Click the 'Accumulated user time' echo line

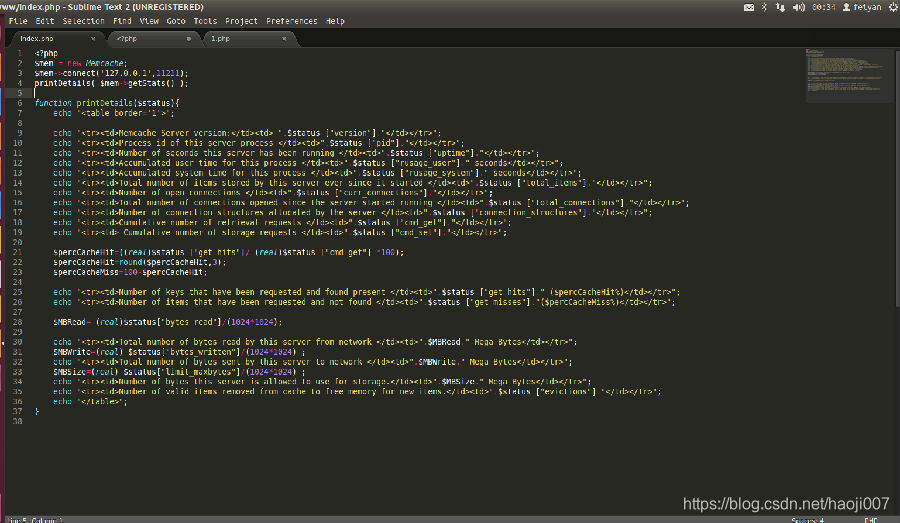[308, 163]
